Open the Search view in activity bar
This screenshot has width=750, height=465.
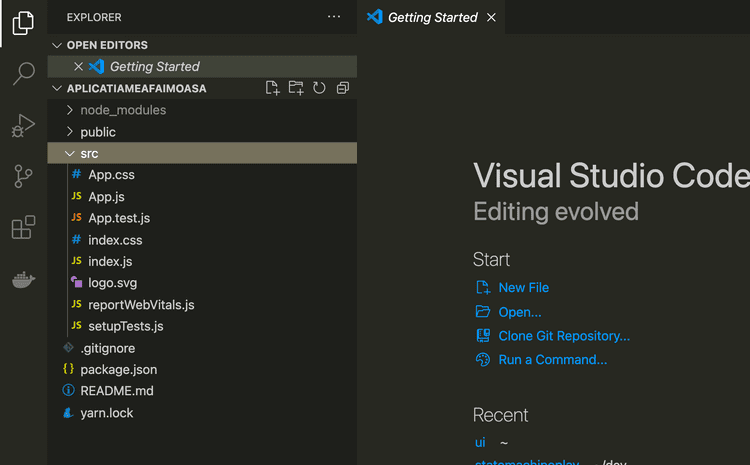point(23,73)
